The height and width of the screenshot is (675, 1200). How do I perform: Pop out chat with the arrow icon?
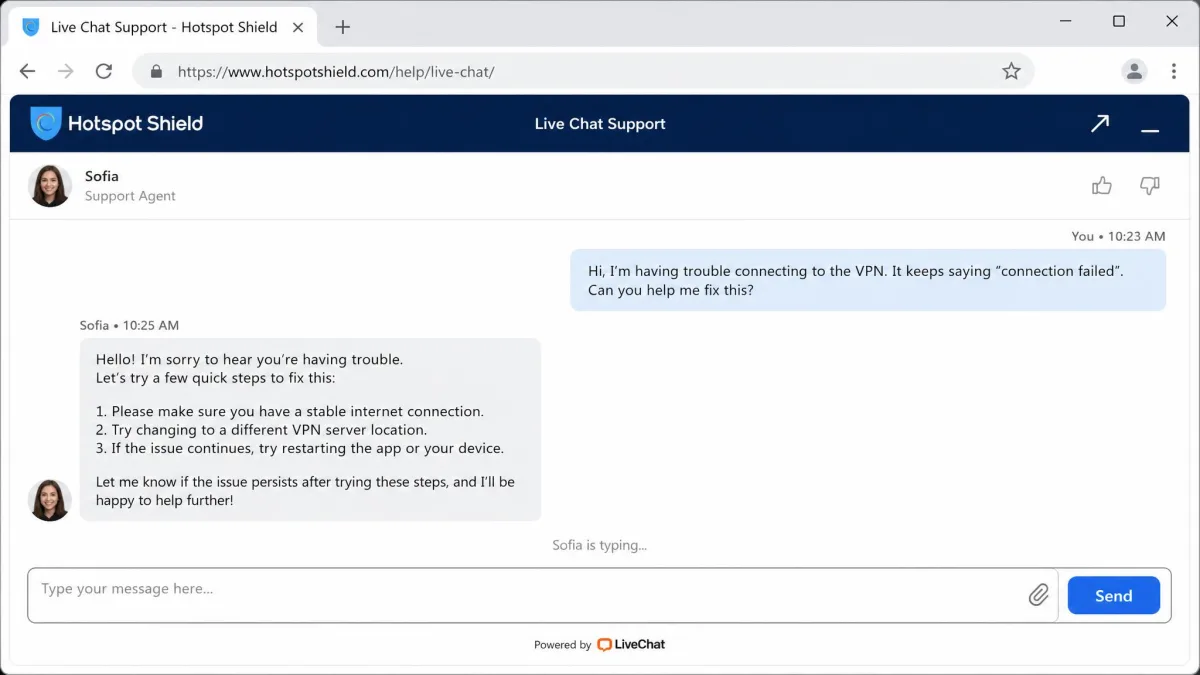(1100, 123)
